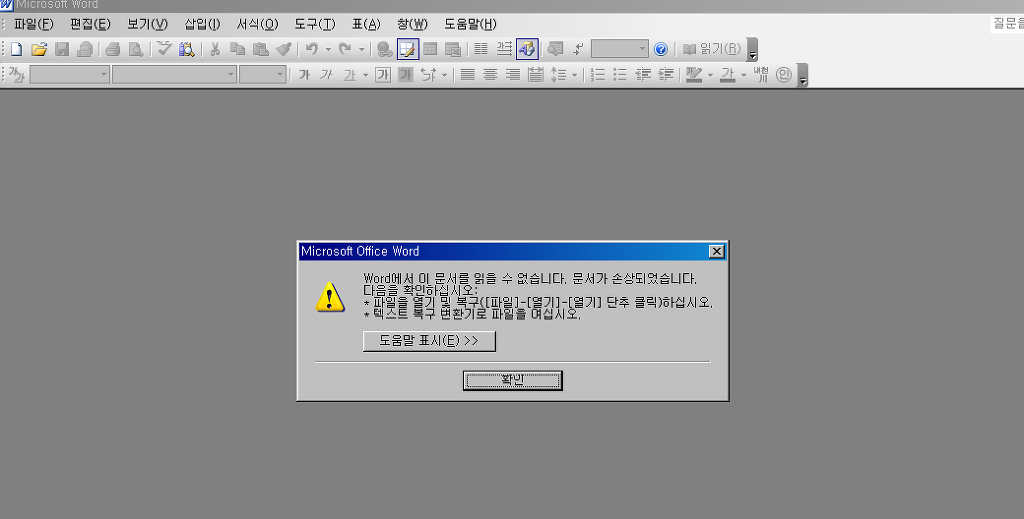
Task: Apply the highlight color button
Action: (x=694, y=75)
